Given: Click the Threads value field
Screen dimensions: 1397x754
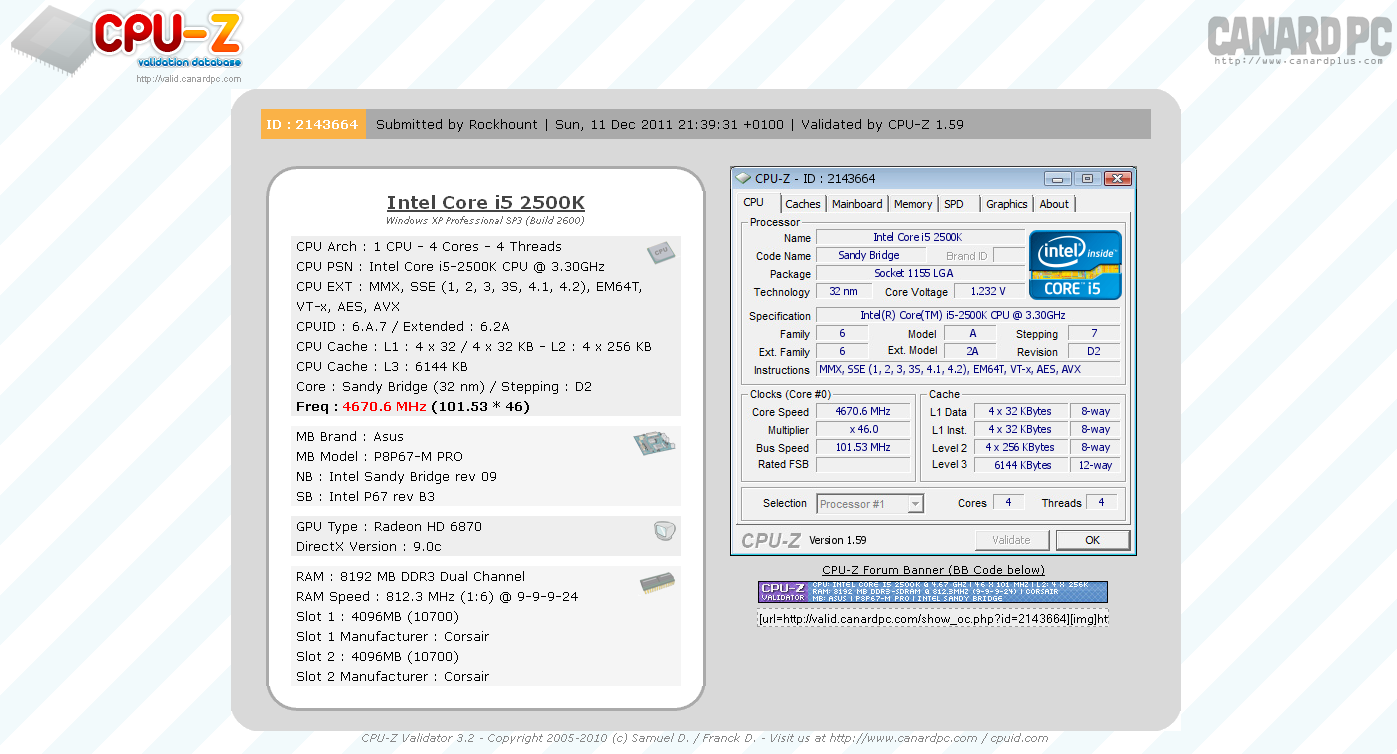Looking at the screenshot, I should [1102, 503].
